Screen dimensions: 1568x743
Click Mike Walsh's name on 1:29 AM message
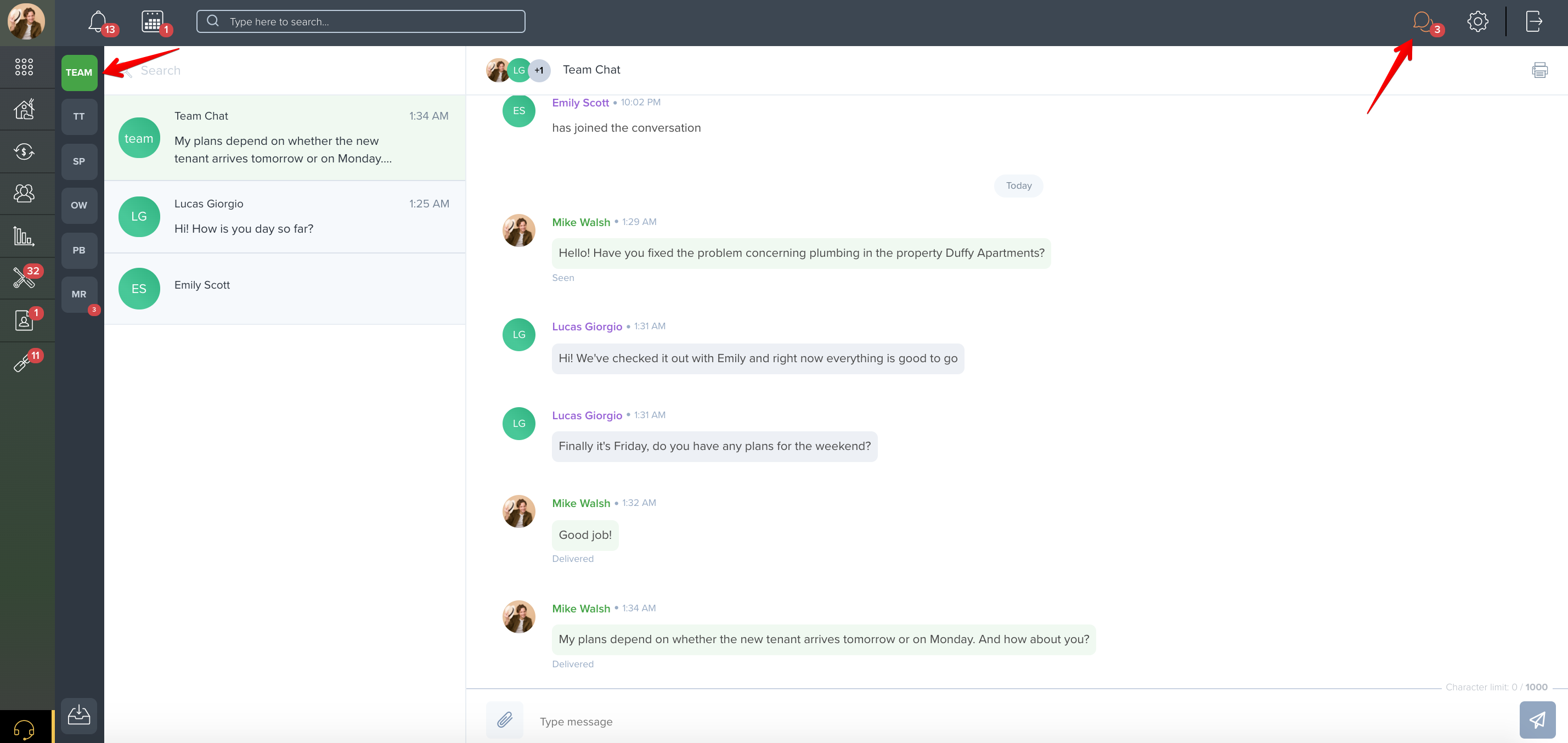pos(580,222)
